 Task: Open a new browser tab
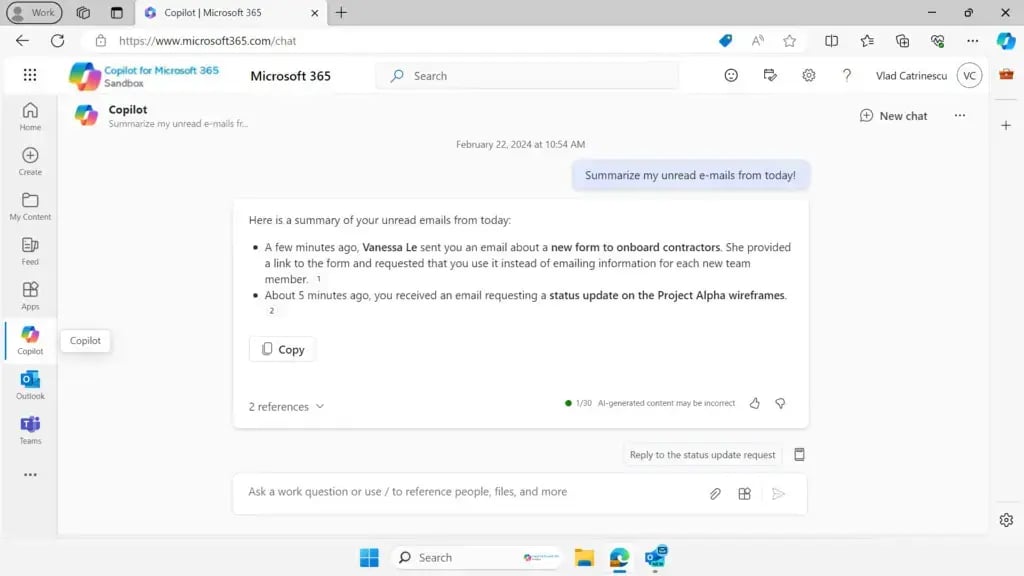tap(342, 13)
